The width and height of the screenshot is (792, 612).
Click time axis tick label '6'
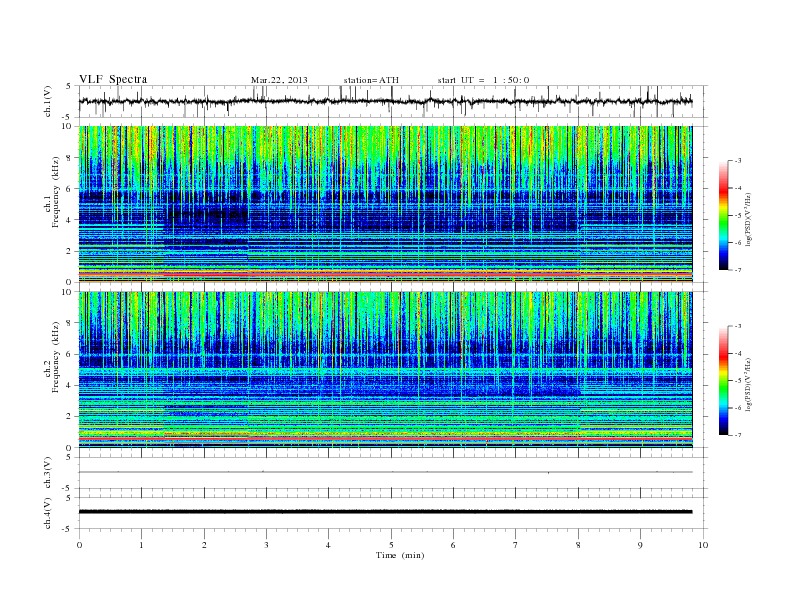click(453, 545)
